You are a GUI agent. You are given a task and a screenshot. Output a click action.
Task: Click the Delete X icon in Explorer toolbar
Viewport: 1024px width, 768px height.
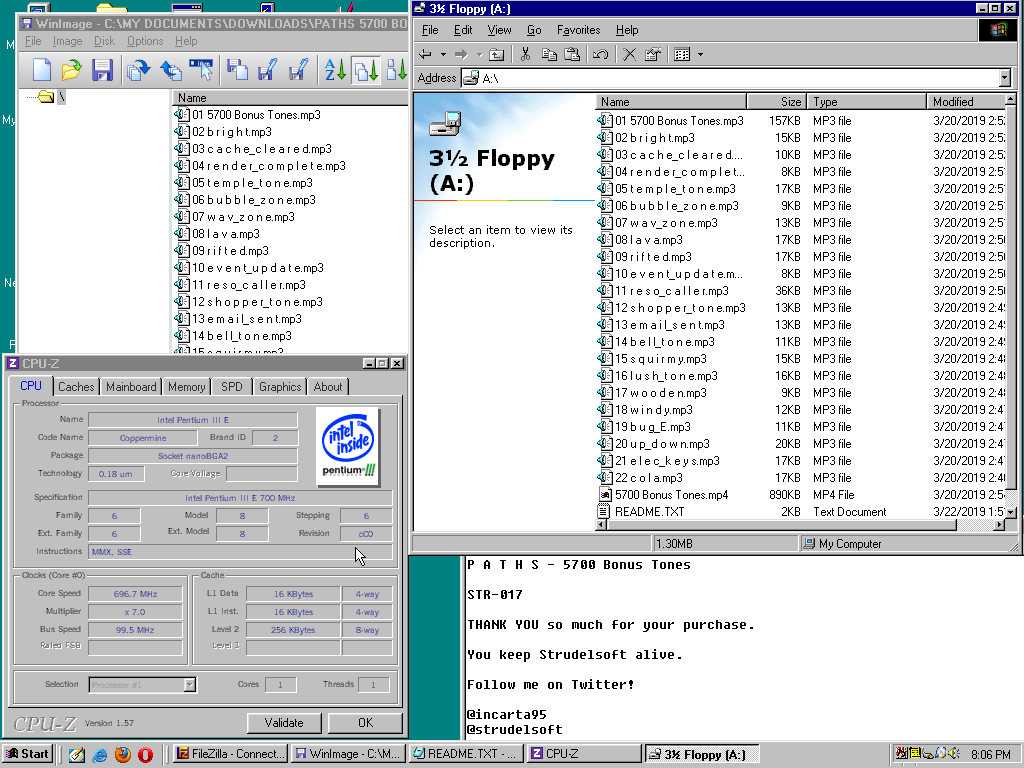pyautogui.click(x=629, y=54)
